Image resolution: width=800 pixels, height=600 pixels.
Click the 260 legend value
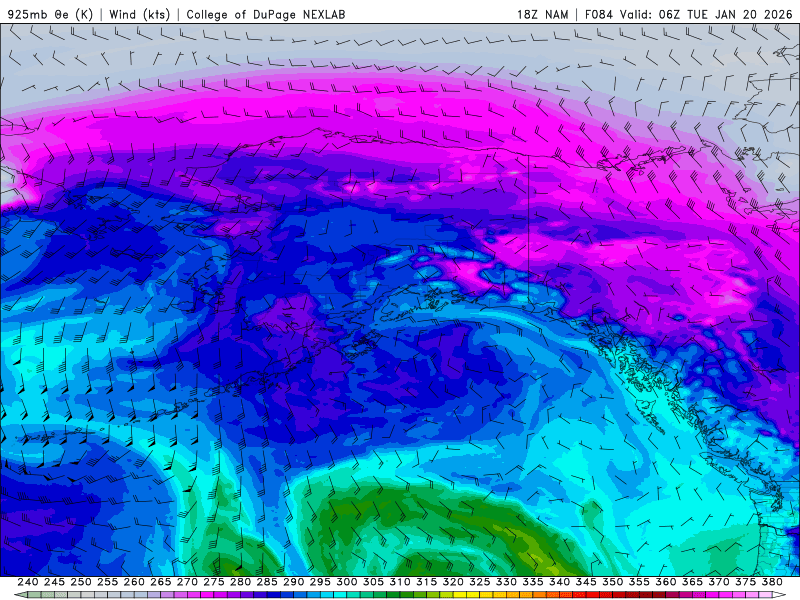pos(134,582)
